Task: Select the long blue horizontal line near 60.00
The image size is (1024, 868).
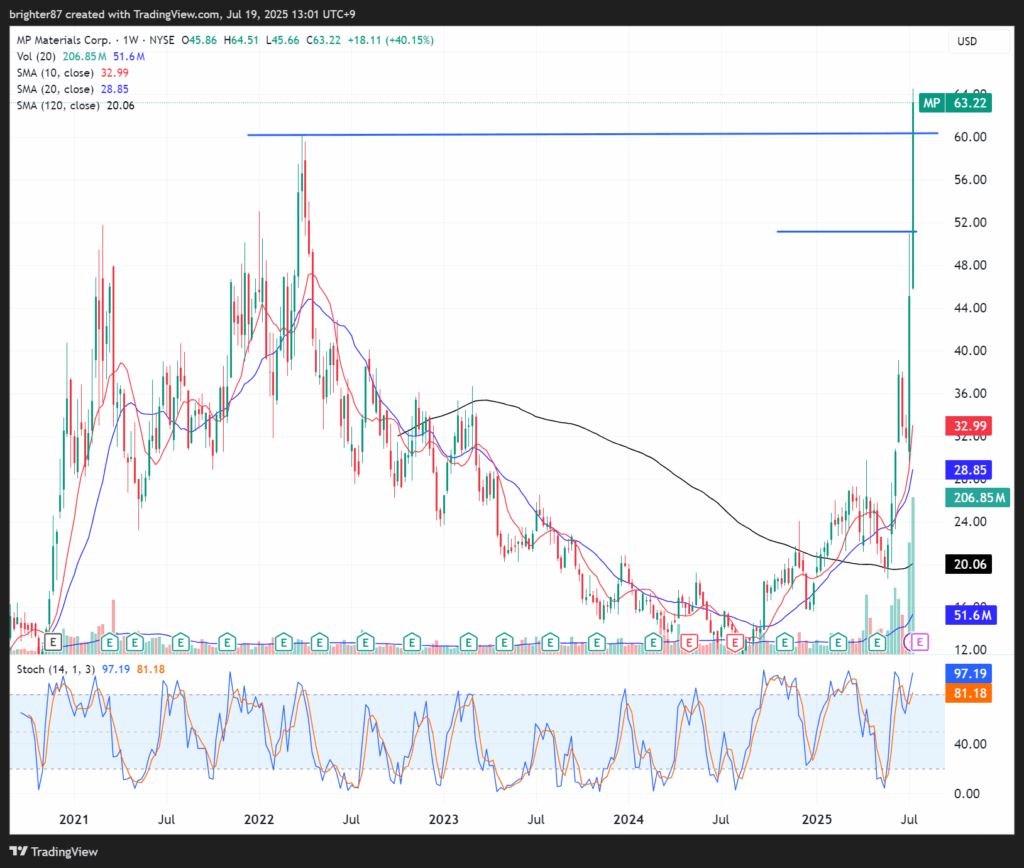Action: (592, 134)
